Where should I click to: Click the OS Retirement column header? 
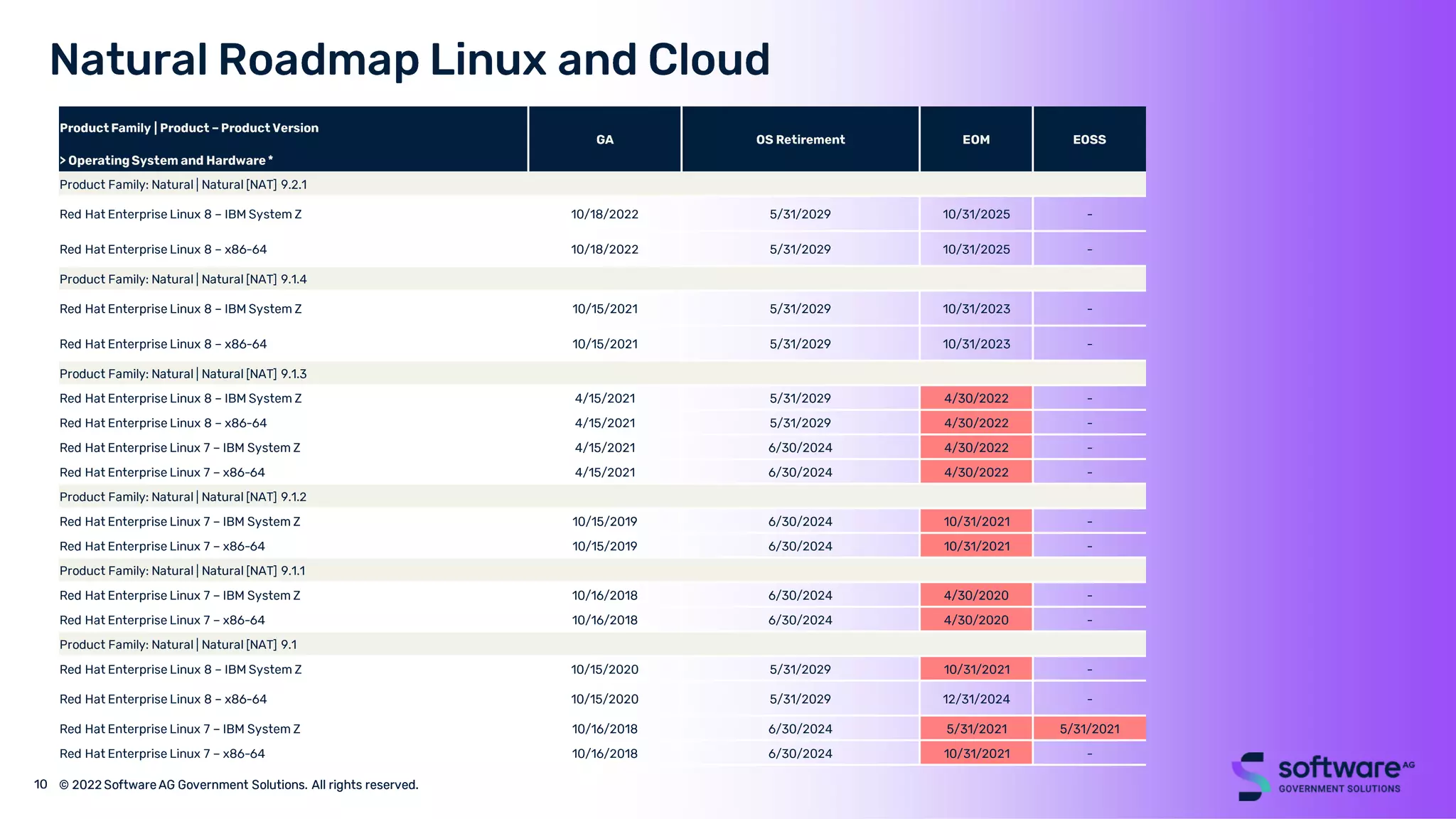pos(800,139)
